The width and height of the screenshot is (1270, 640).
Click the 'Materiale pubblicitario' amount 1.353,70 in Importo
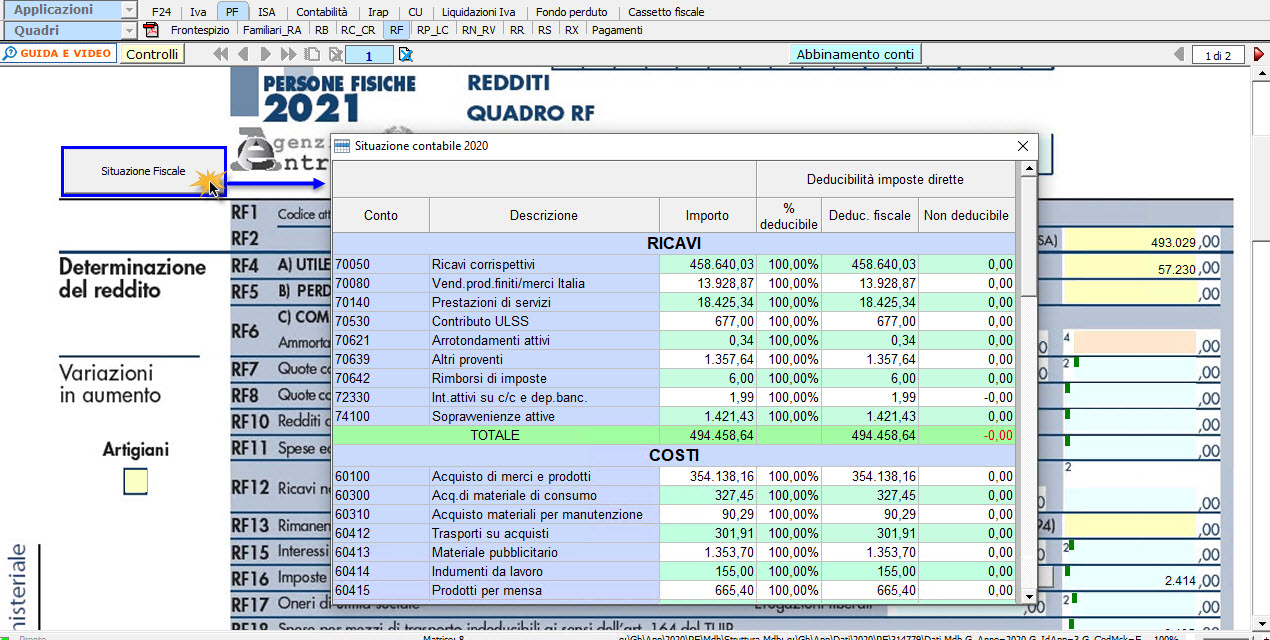click(708, 552)
